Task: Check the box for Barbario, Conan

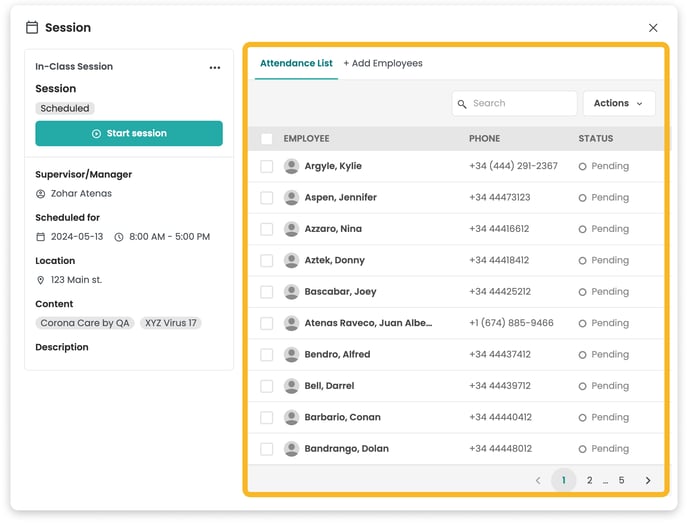Action: click(266, 417)
